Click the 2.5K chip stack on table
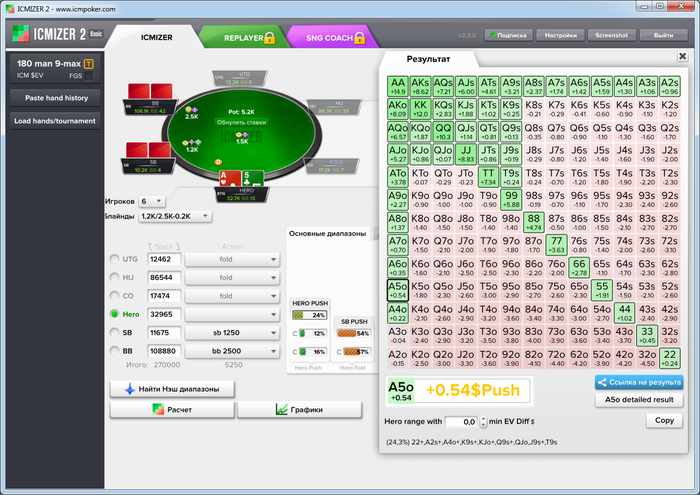 tap(192, 112)
